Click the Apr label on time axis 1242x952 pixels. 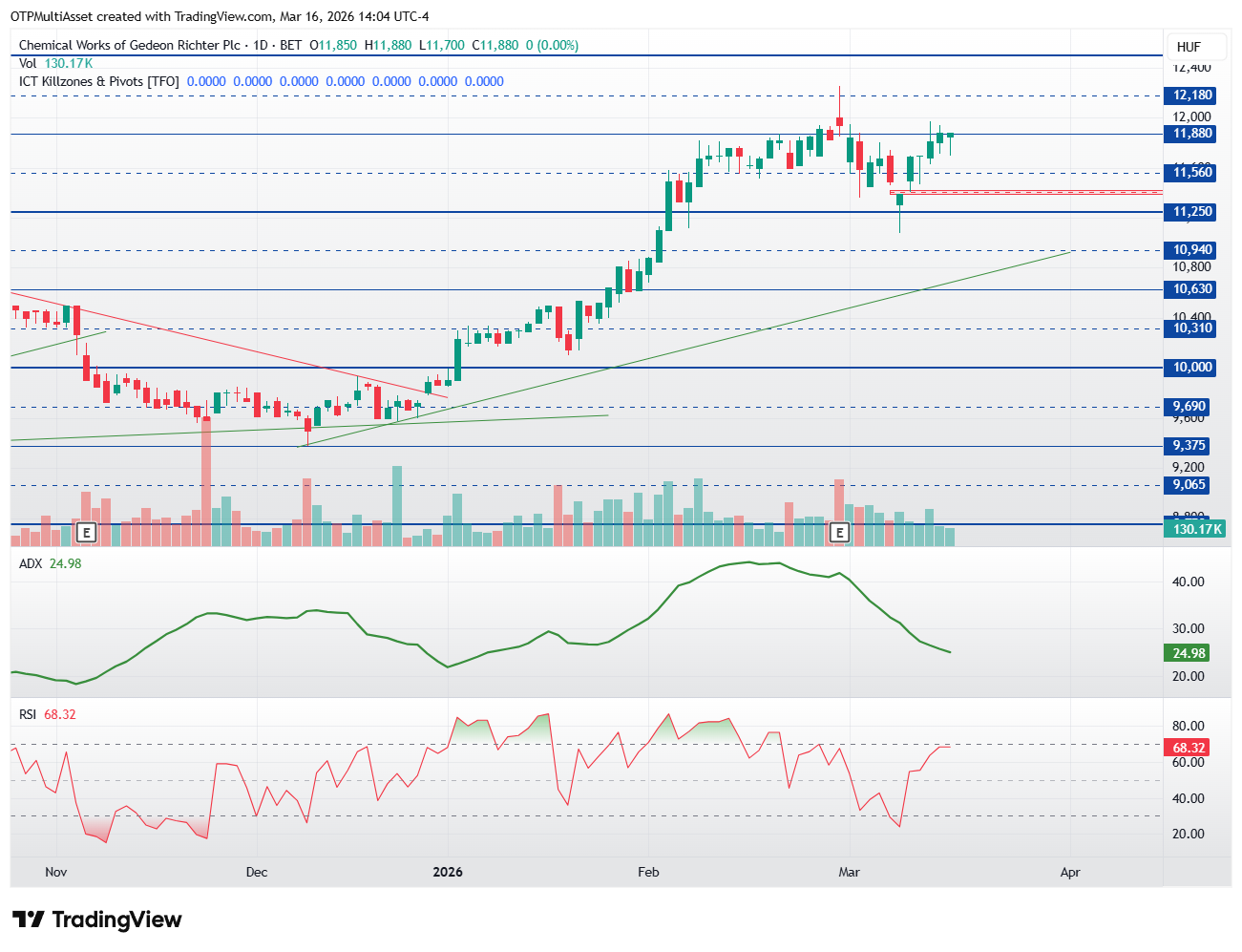click(x=1070, y=872)
